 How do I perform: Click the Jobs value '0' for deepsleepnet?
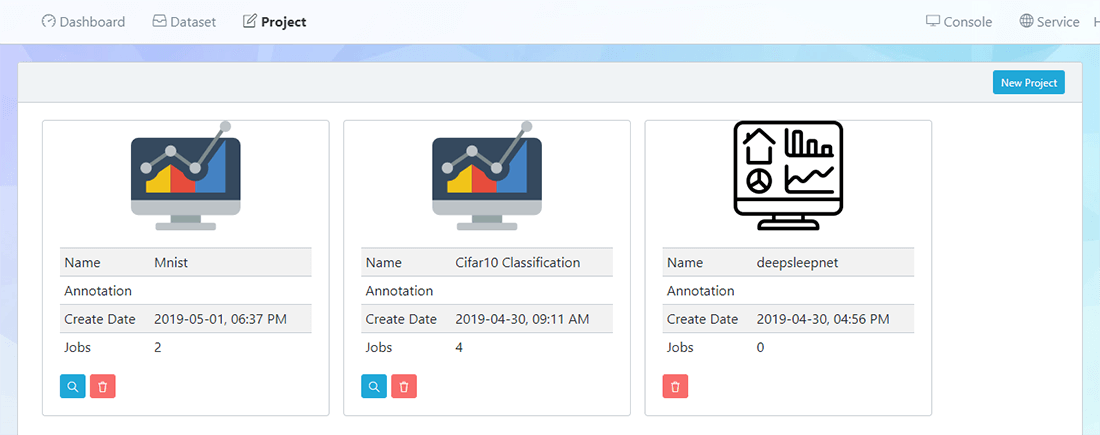[x=760, y=347]
